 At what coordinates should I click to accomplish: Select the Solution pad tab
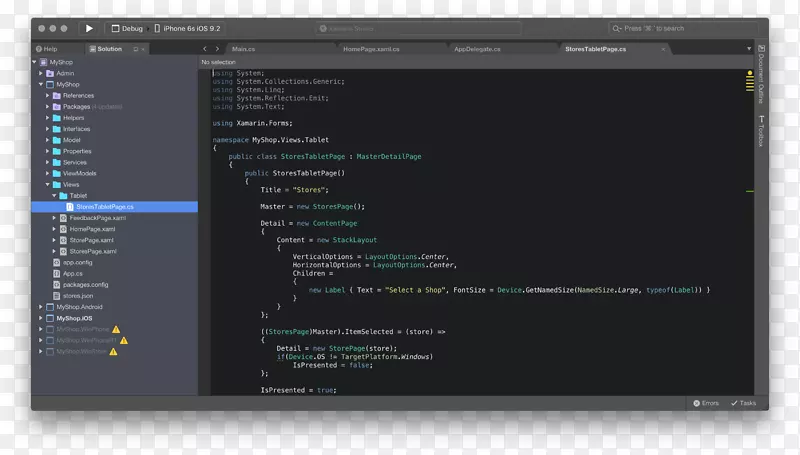pyautogui.click(x=106, y=49)
